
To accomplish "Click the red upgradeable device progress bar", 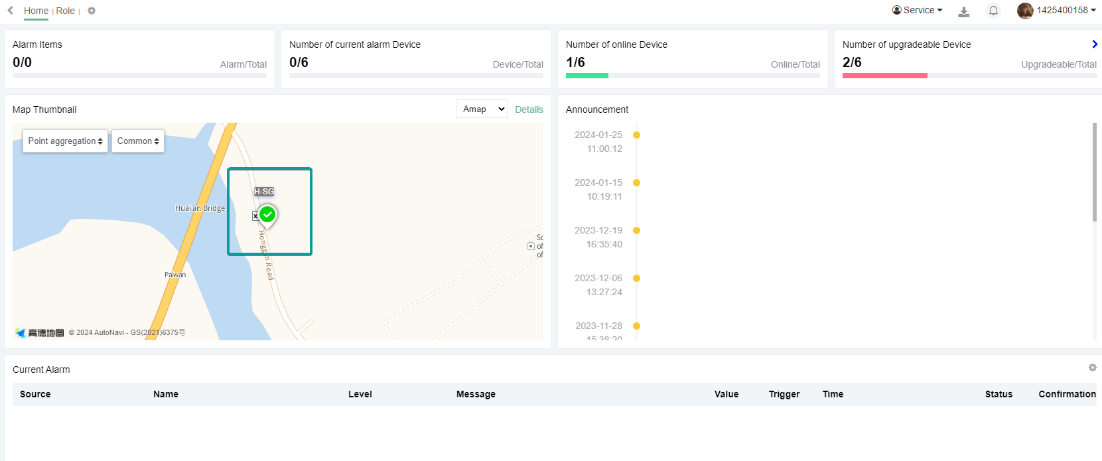I will tap(884, 75).
